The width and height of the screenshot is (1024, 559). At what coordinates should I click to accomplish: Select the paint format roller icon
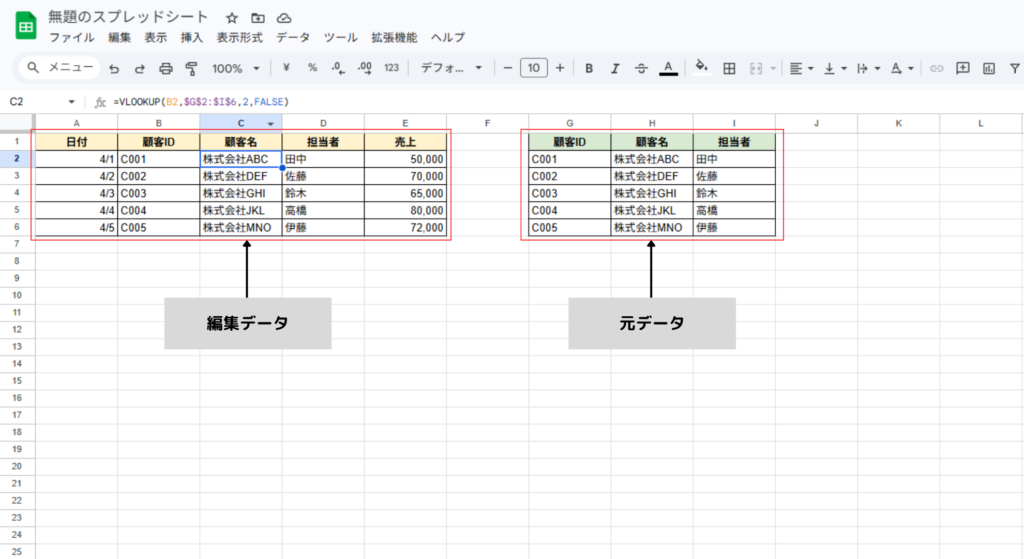[x=191, y=68]
